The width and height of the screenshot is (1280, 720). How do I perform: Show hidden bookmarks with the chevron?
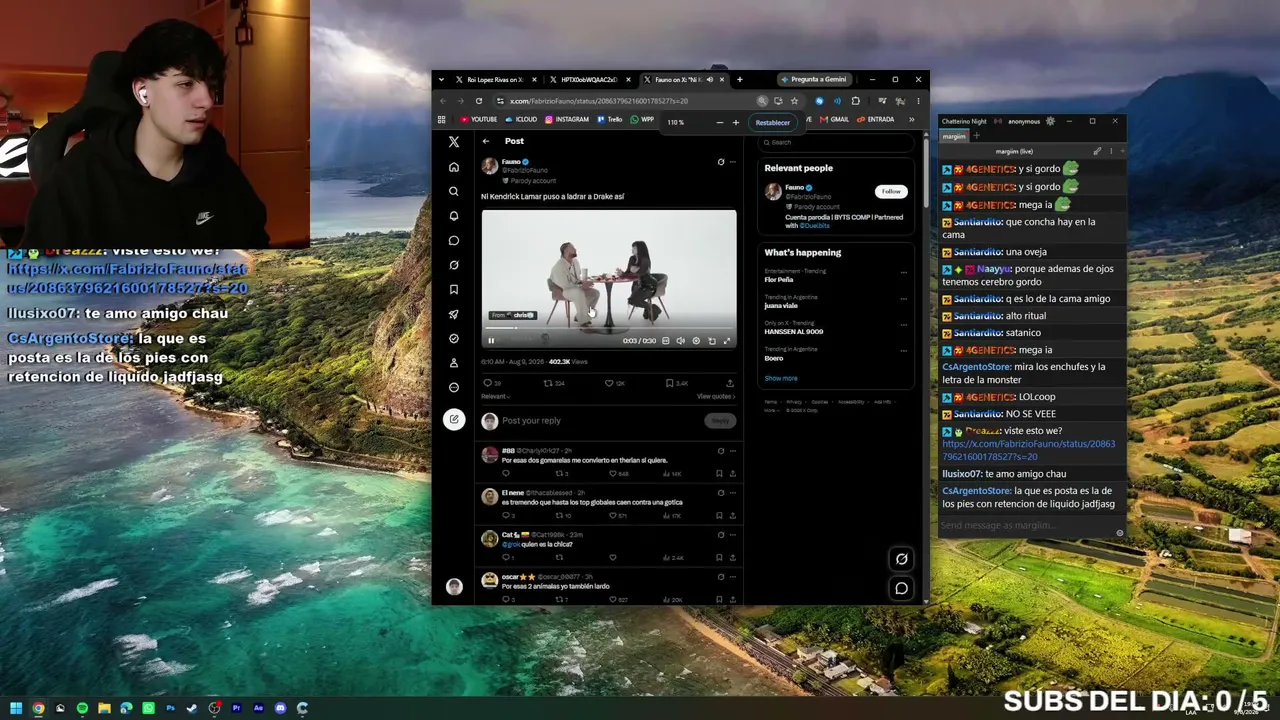(911, 119)
